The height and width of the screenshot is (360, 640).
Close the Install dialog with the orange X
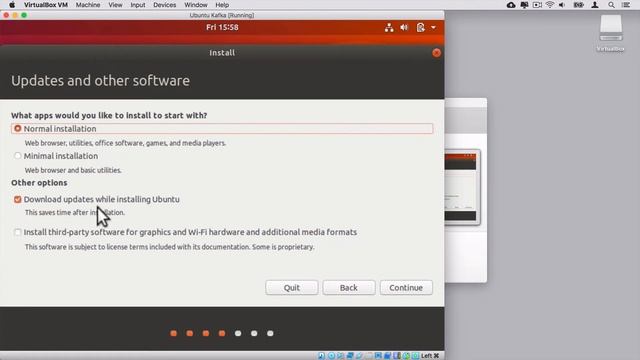(436, 53)
